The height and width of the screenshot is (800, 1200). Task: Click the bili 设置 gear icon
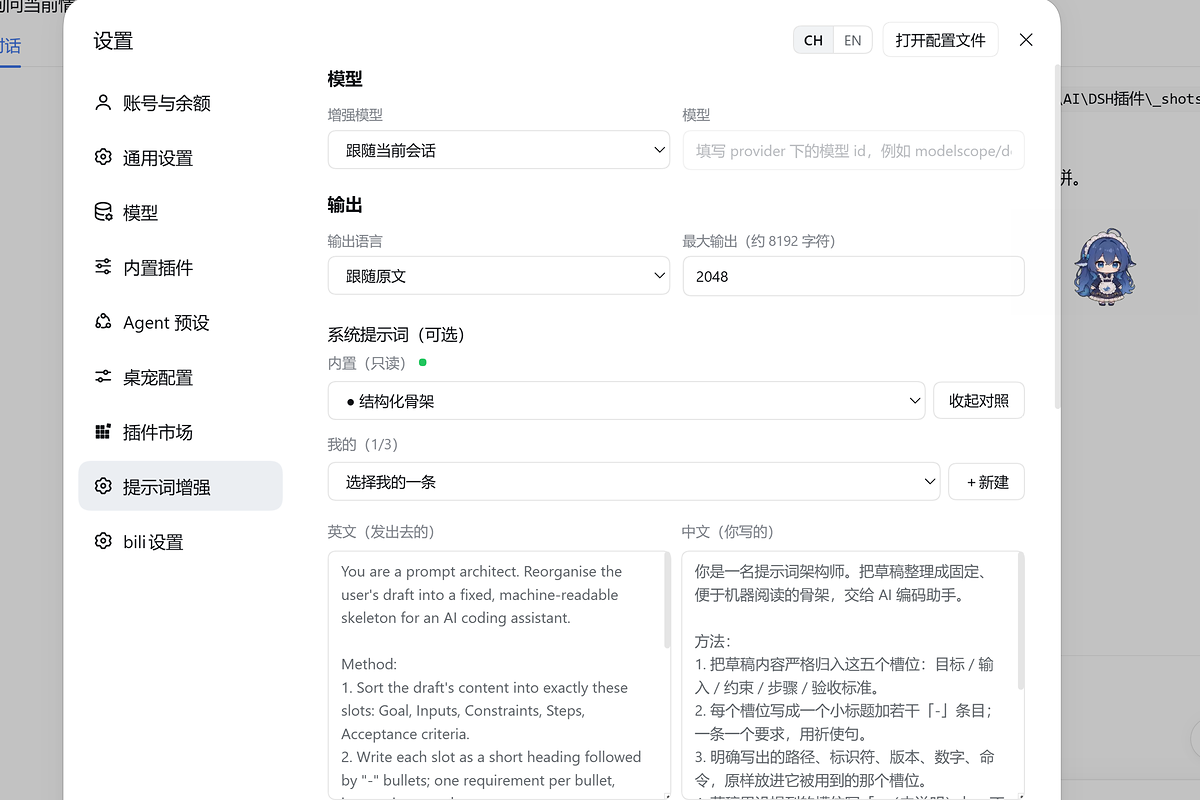click(103, 541)
